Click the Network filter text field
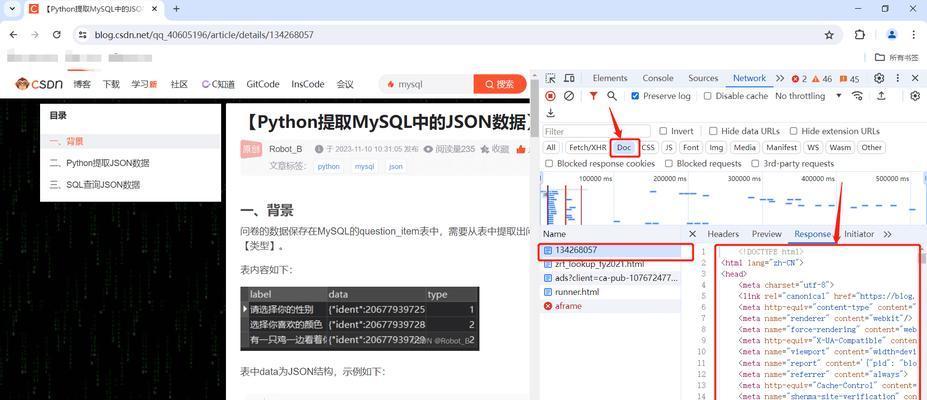927x400 pixels. 597,131
